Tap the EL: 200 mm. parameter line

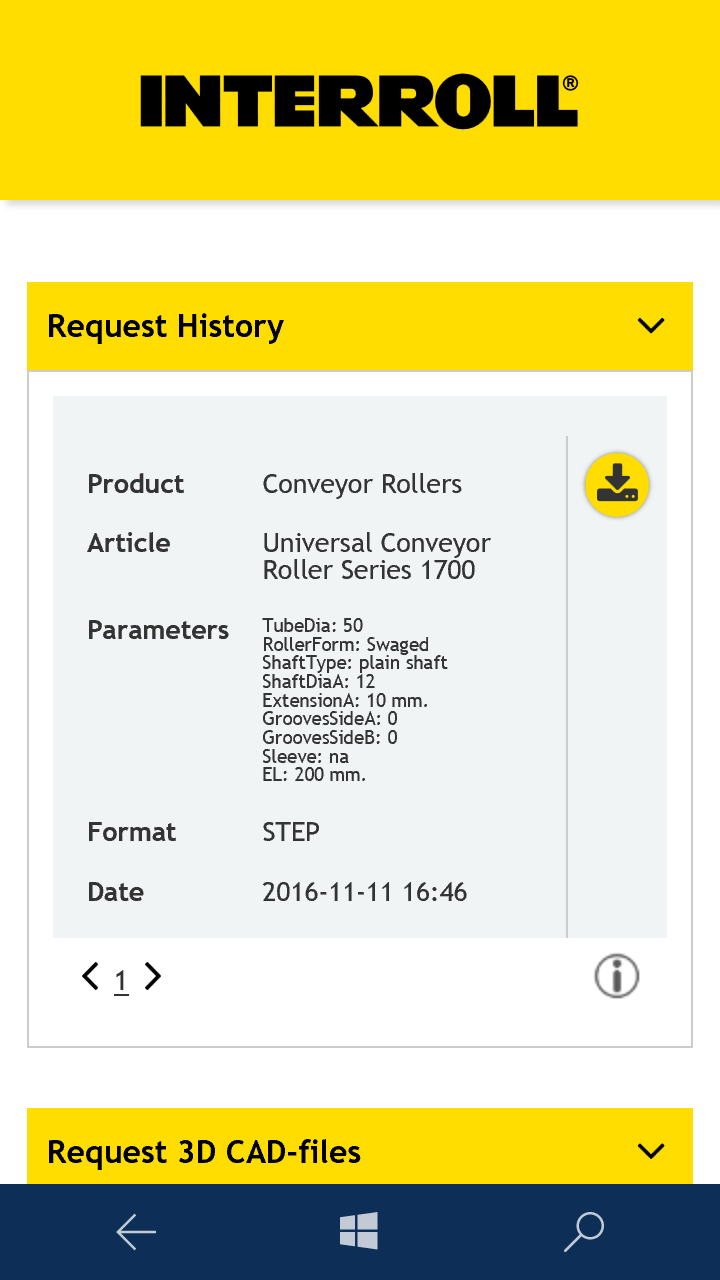coord(314,774)
